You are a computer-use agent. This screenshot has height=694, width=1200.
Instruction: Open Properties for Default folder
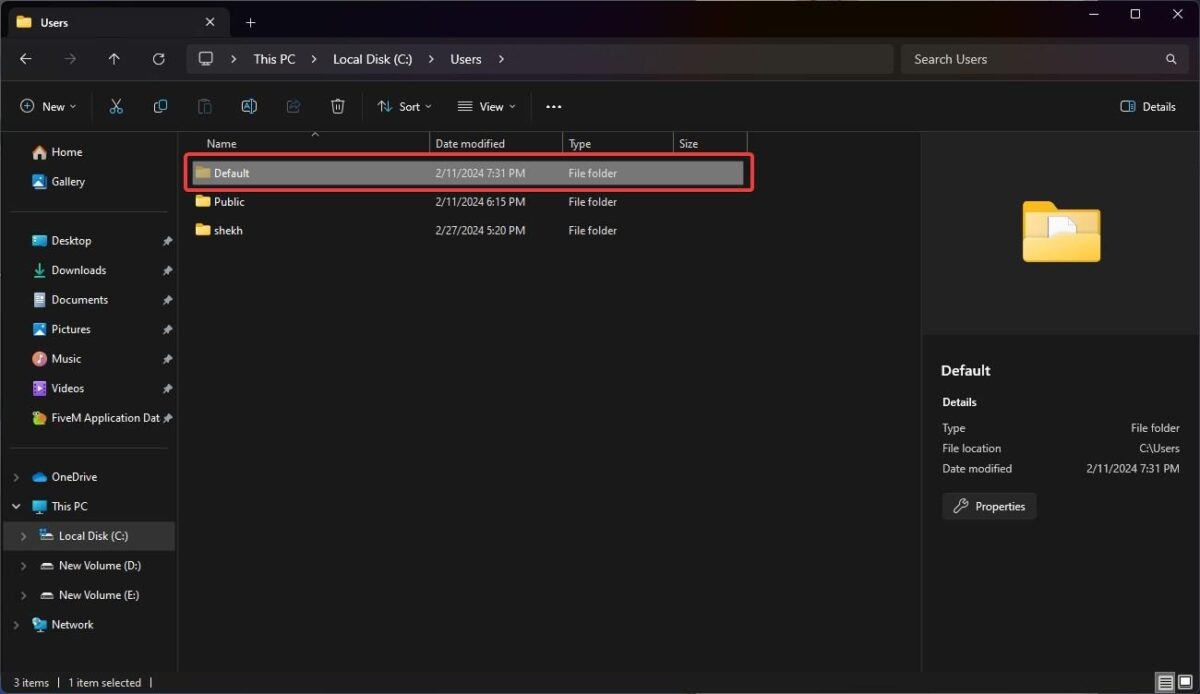pos(989,506)
